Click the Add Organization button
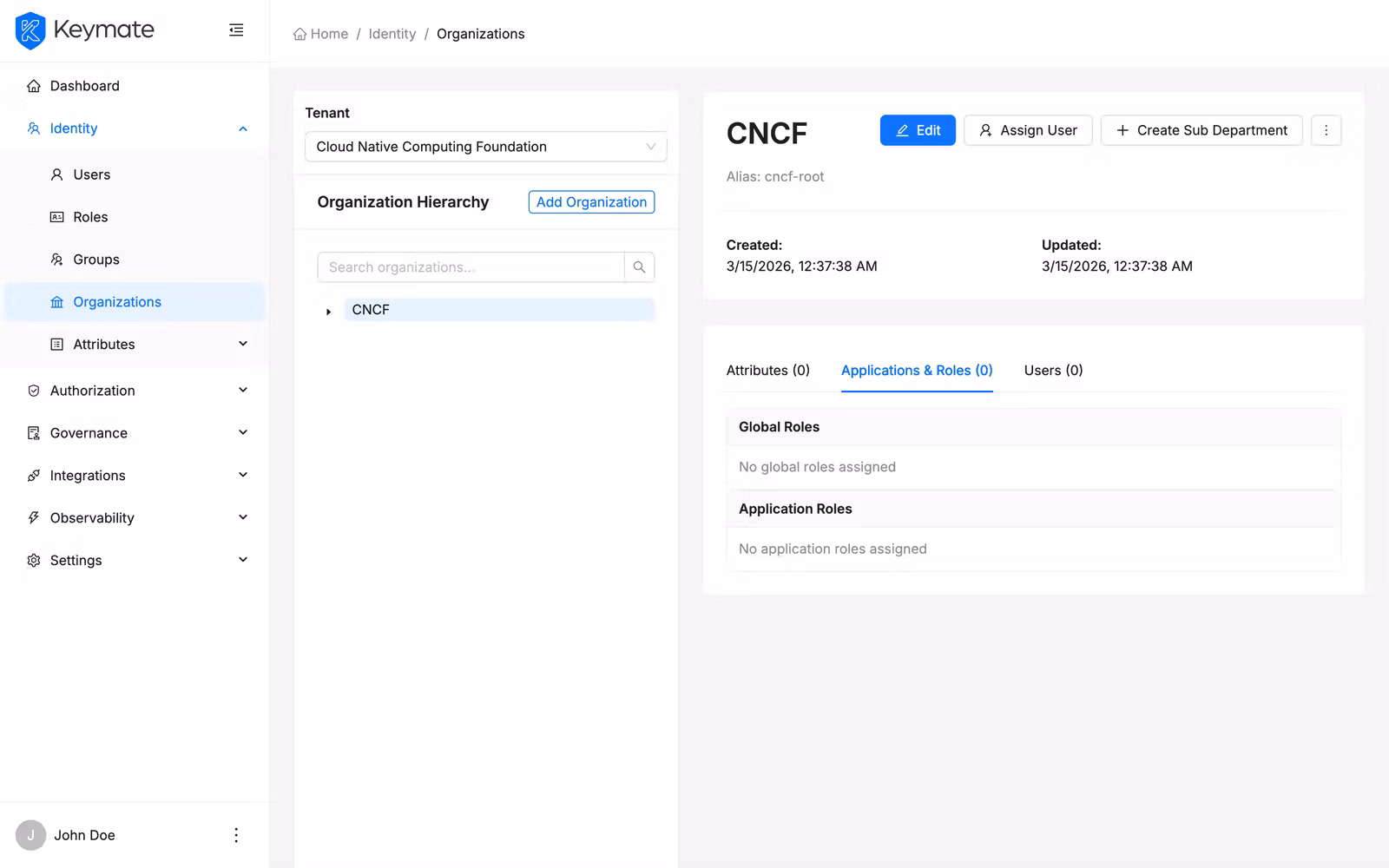This screenshot has width=1389, height=868. click(591, 201)
